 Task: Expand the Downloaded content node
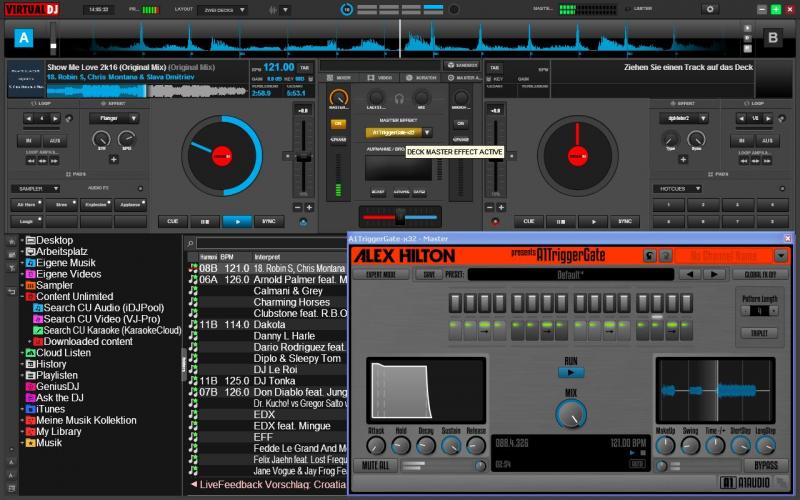click(29, 341)
